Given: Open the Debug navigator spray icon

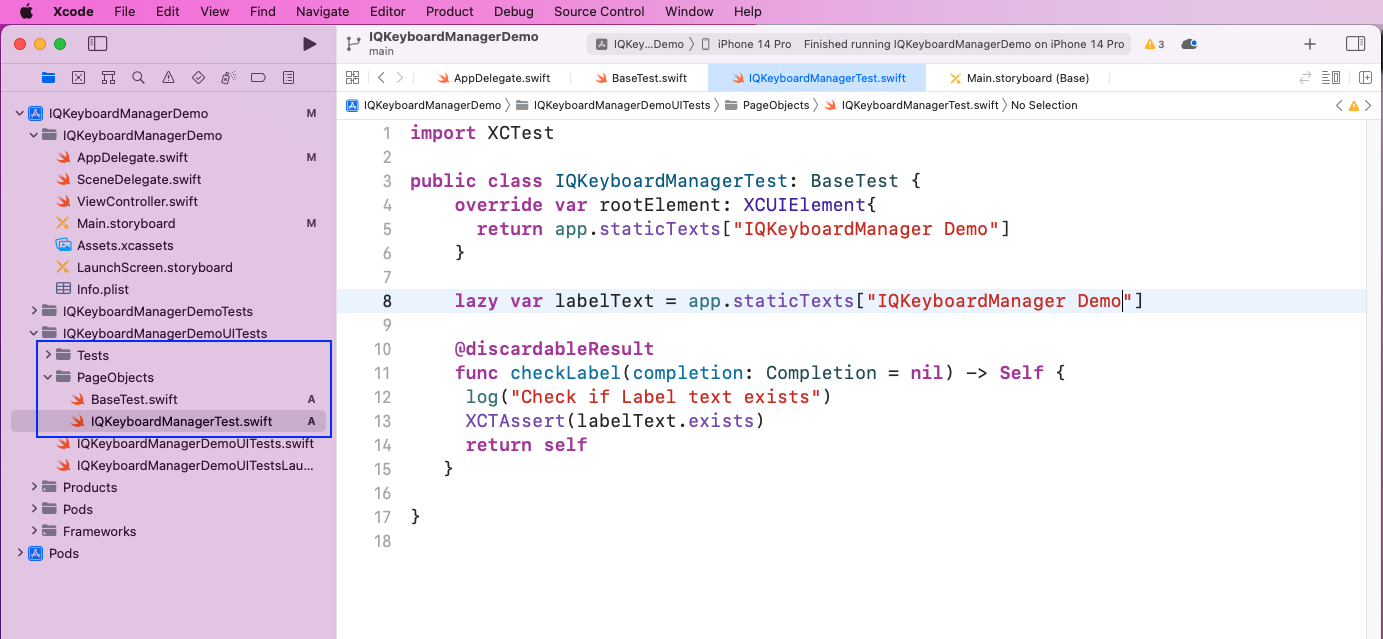Looking at the screenshot, I should pos(228,77).
